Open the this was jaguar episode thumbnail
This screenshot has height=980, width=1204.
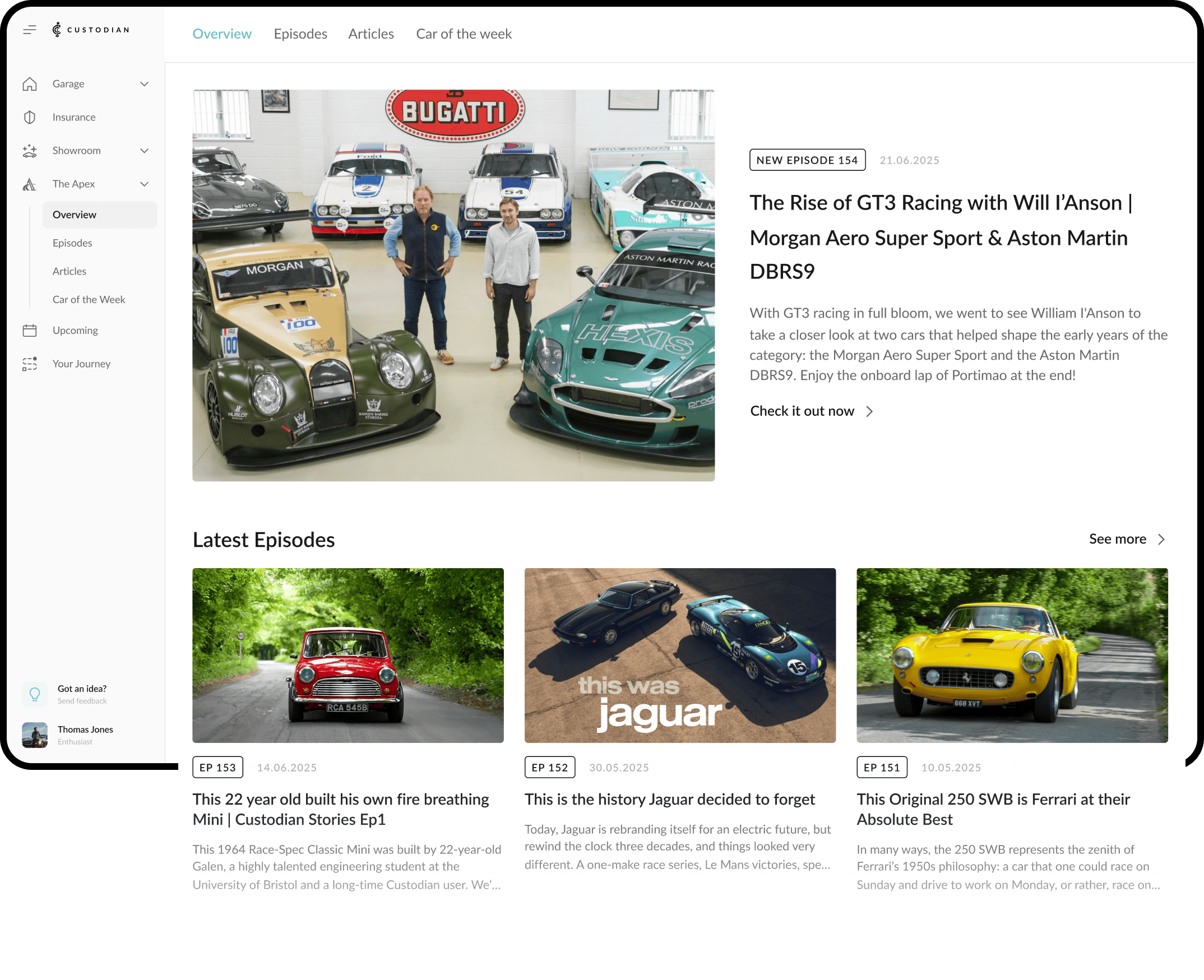680,655
